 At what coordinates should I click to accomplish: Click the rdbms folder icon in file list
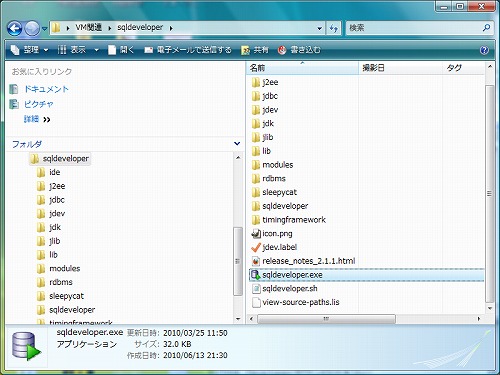tap(256, 179)
